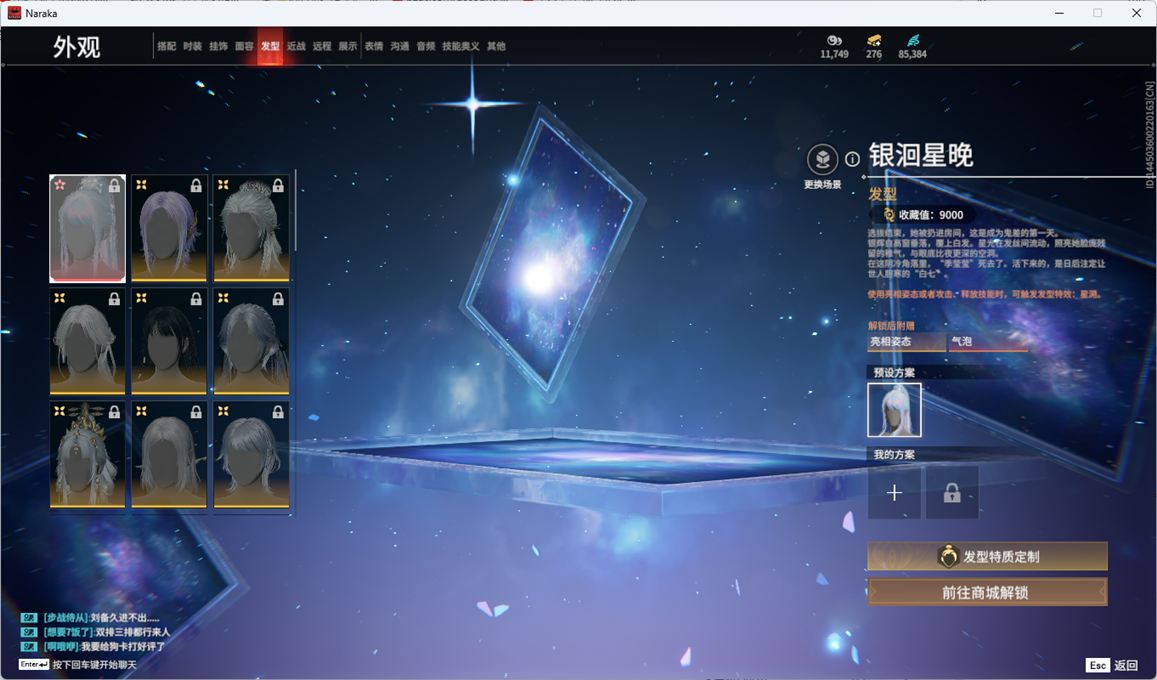Switch to the 表情 tab

coord(374,46)
